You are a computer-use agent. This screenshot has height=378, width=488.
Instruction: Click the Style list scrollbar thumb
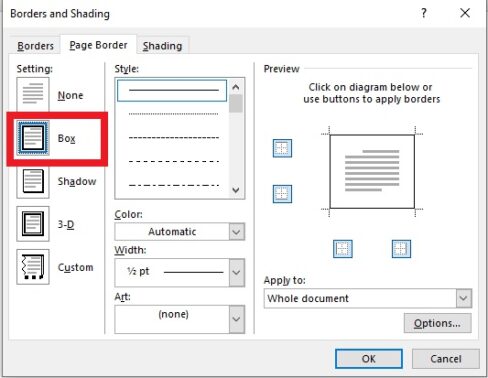point(236,104)
